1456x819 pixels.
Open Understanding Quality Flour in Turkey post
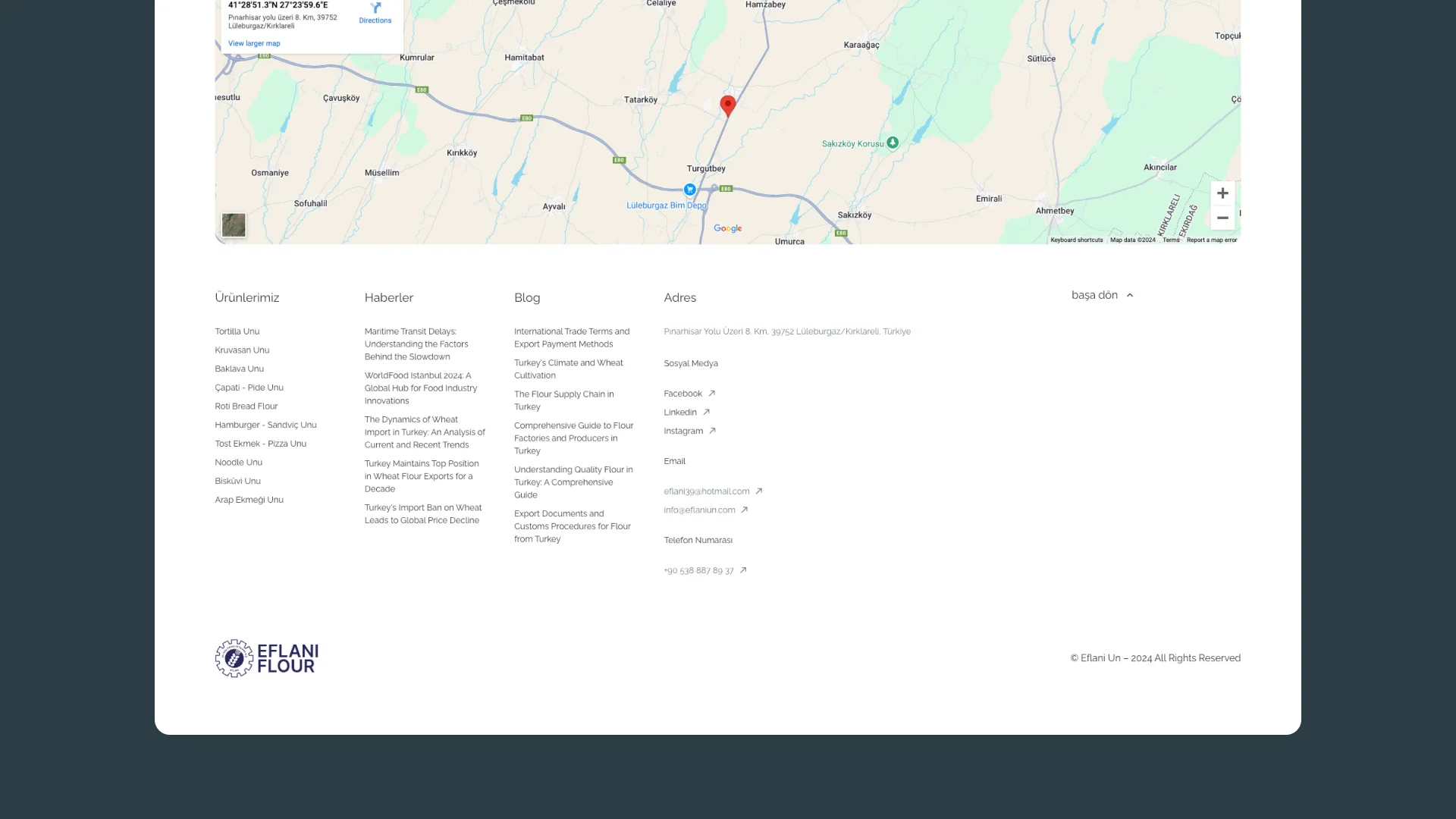click(x=573, y=482)
